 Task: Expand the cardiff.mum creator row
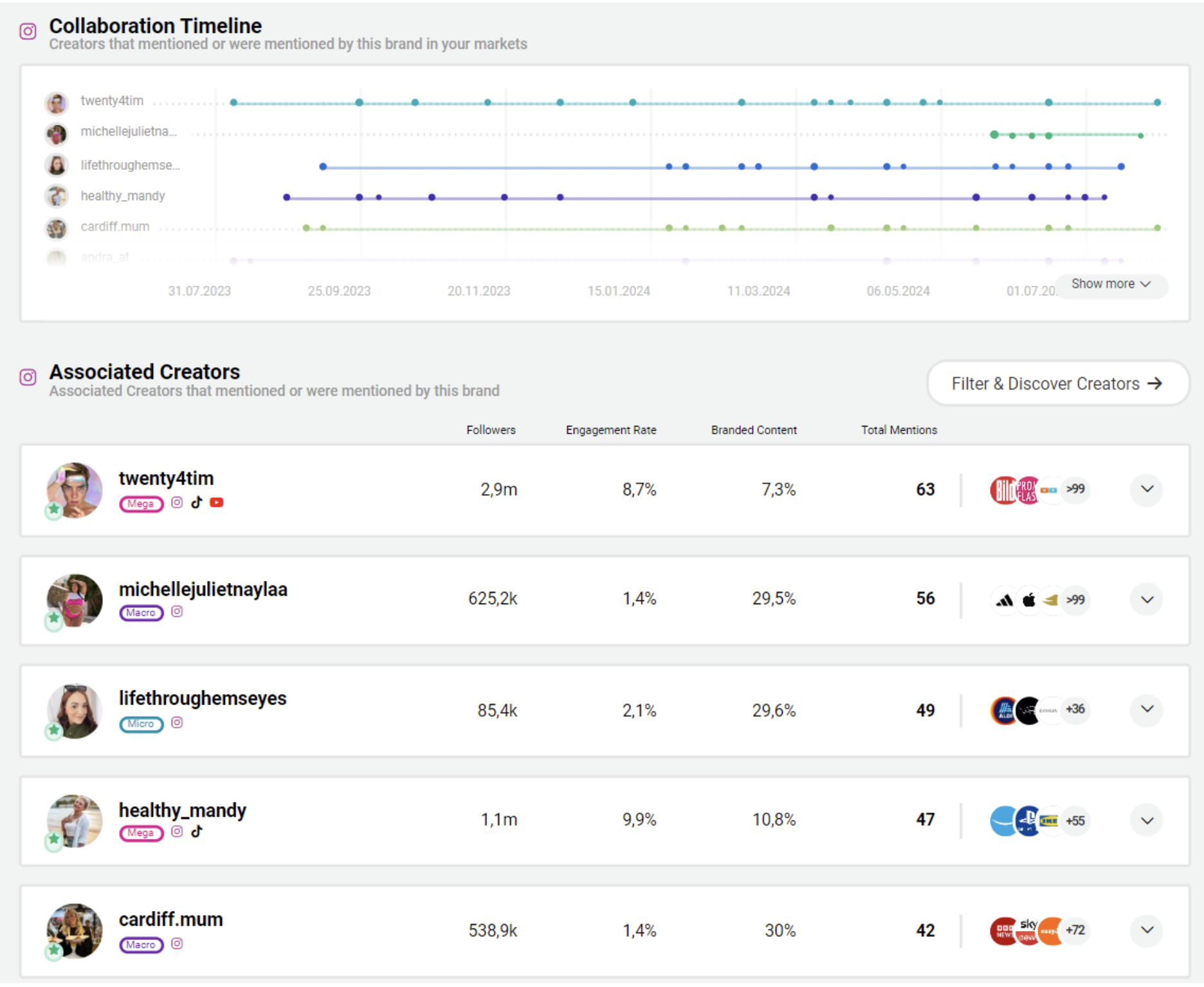click(1146, 930)
